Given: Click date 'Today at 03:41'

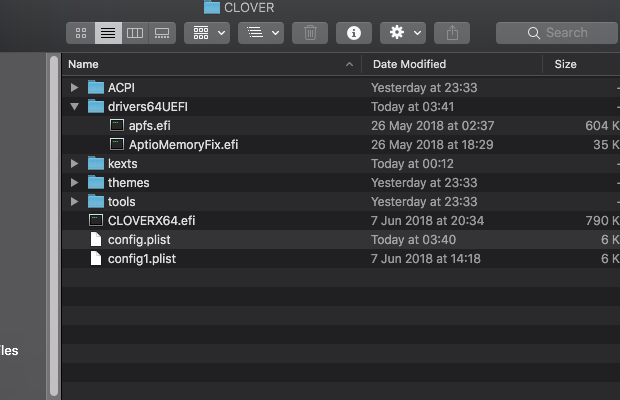Looking at the screenshot, I should 412,107.
